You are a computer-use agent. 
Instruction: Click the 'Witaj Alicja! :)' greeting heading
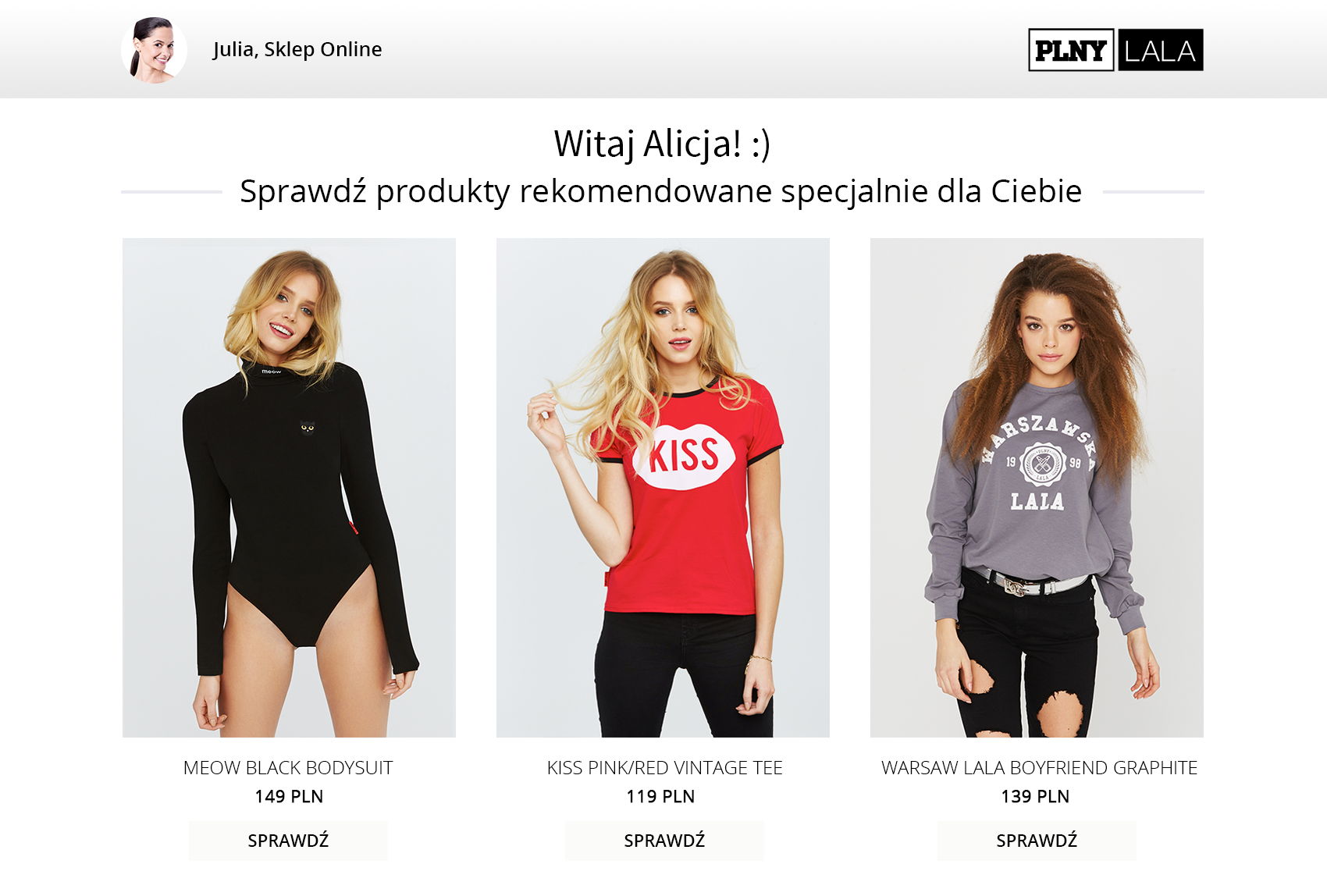point(662,144)
